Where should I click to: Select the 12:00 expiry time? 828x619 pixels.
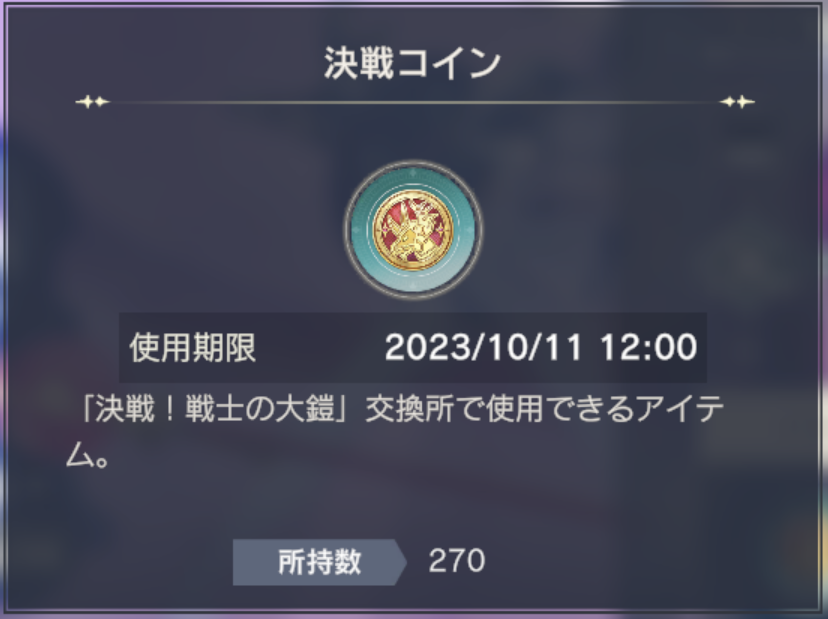pyautogui.click(x=648, y=348)
